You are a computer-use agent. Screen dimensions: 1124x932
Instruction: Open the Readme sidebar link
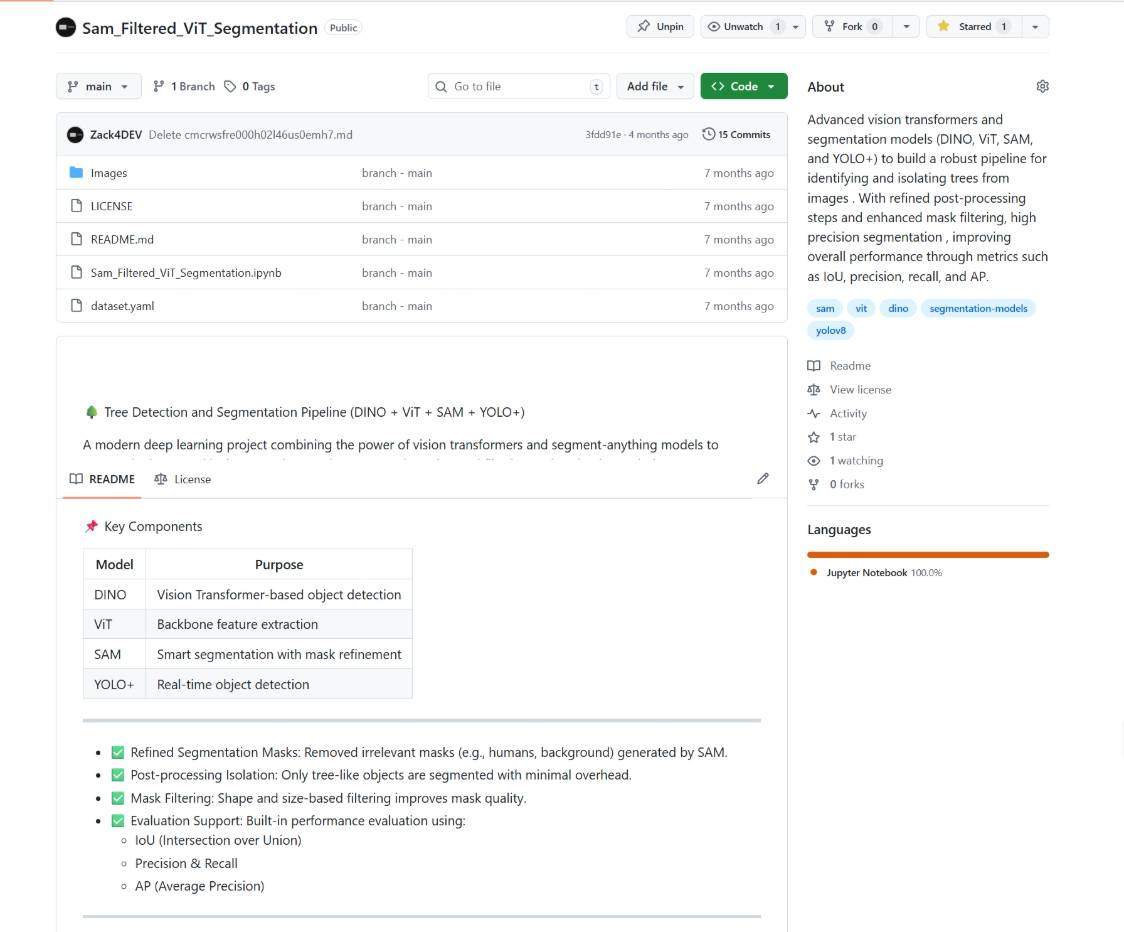pyautogui.click(x=839, y=366)
